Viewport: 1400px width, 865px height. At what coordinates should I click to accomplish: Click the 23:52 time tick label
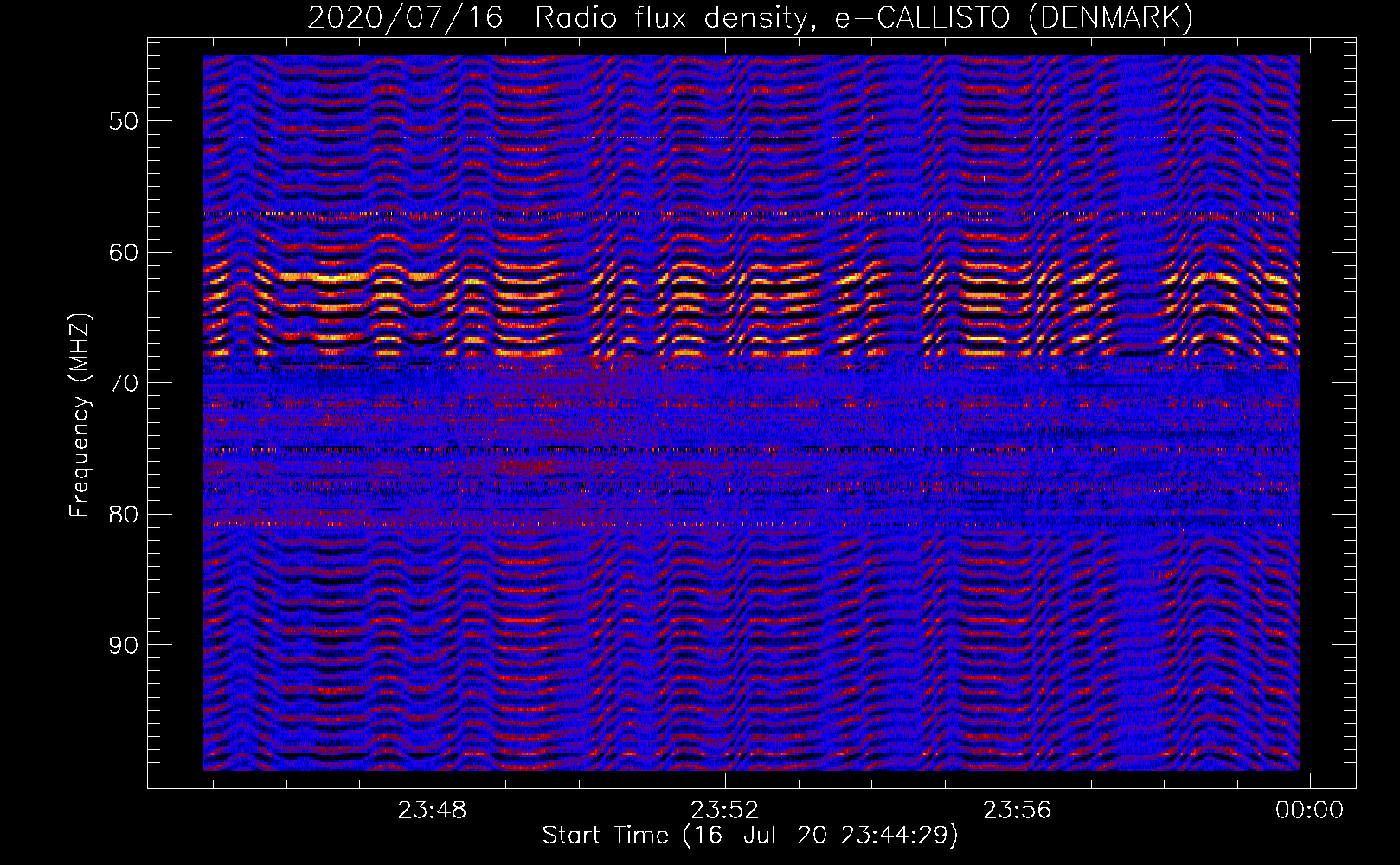(724, 811)
